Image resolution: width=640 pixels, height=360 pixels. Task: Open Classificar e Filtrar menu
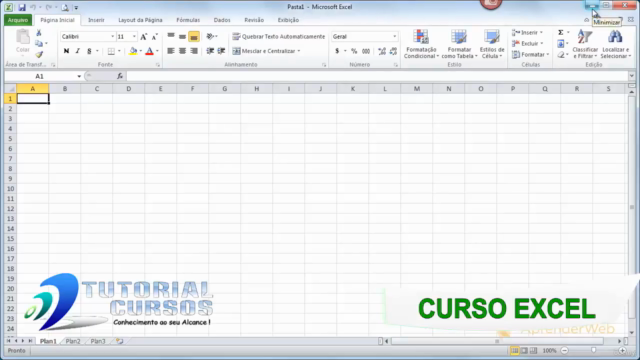pos(585,44)
